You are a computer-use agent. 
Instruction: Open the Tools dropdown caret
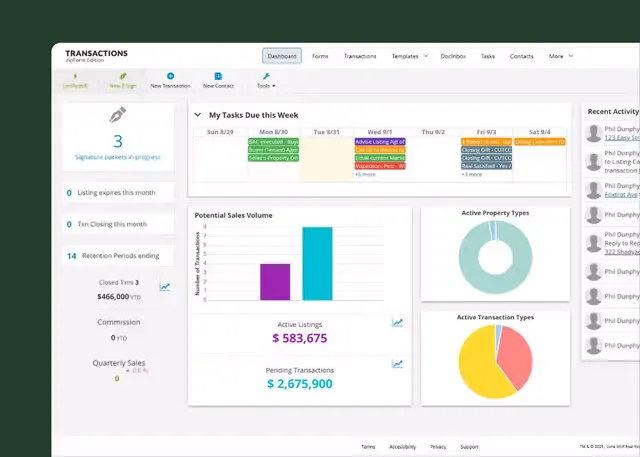pos(273,86)
